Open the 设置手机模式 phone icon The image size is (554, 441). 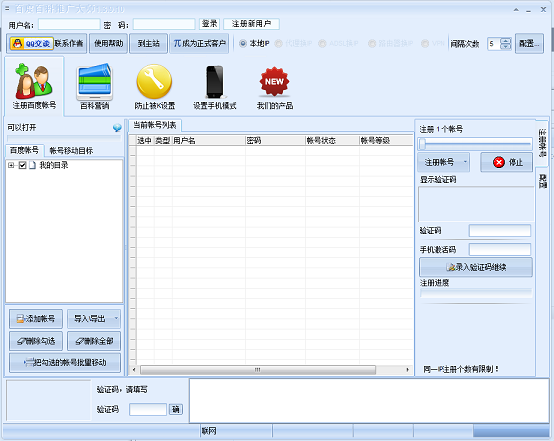tap(214, 82)
